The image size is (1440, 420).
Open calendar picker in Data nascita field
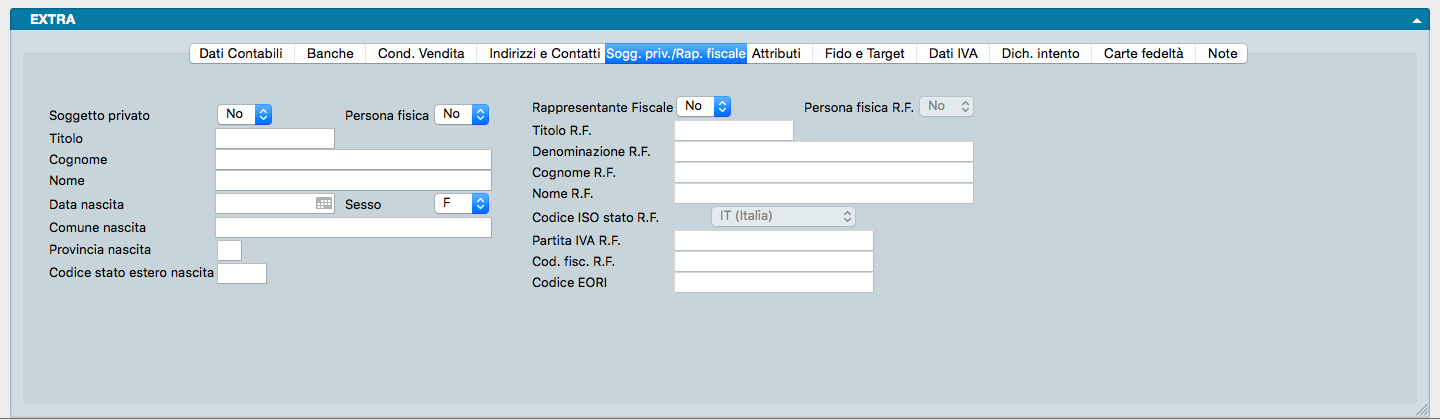pos(324,204)
